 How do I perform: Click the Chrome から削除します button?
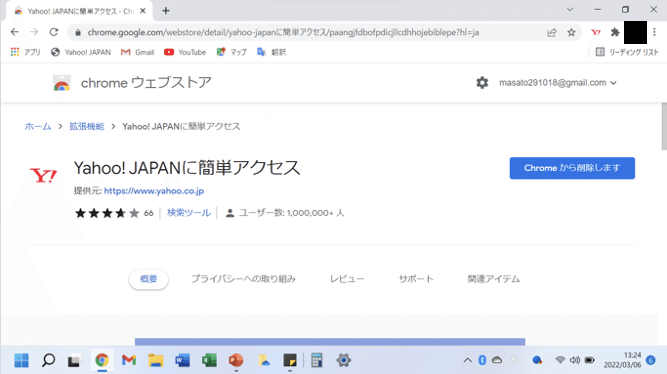coord(572,168)
